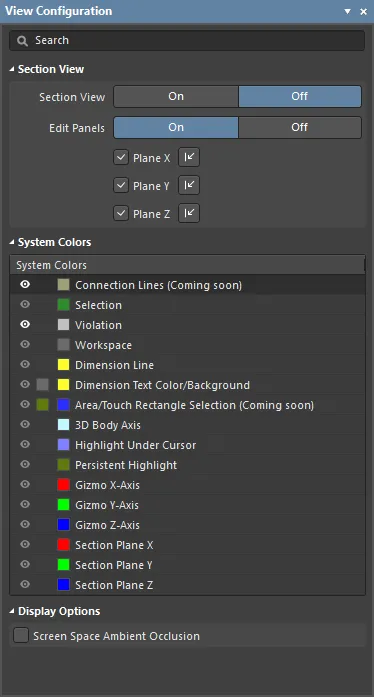Screen dimensions: 374x697
Task: Change the Gizmo Z-Axis blue swatch
Action: point(64,525)
